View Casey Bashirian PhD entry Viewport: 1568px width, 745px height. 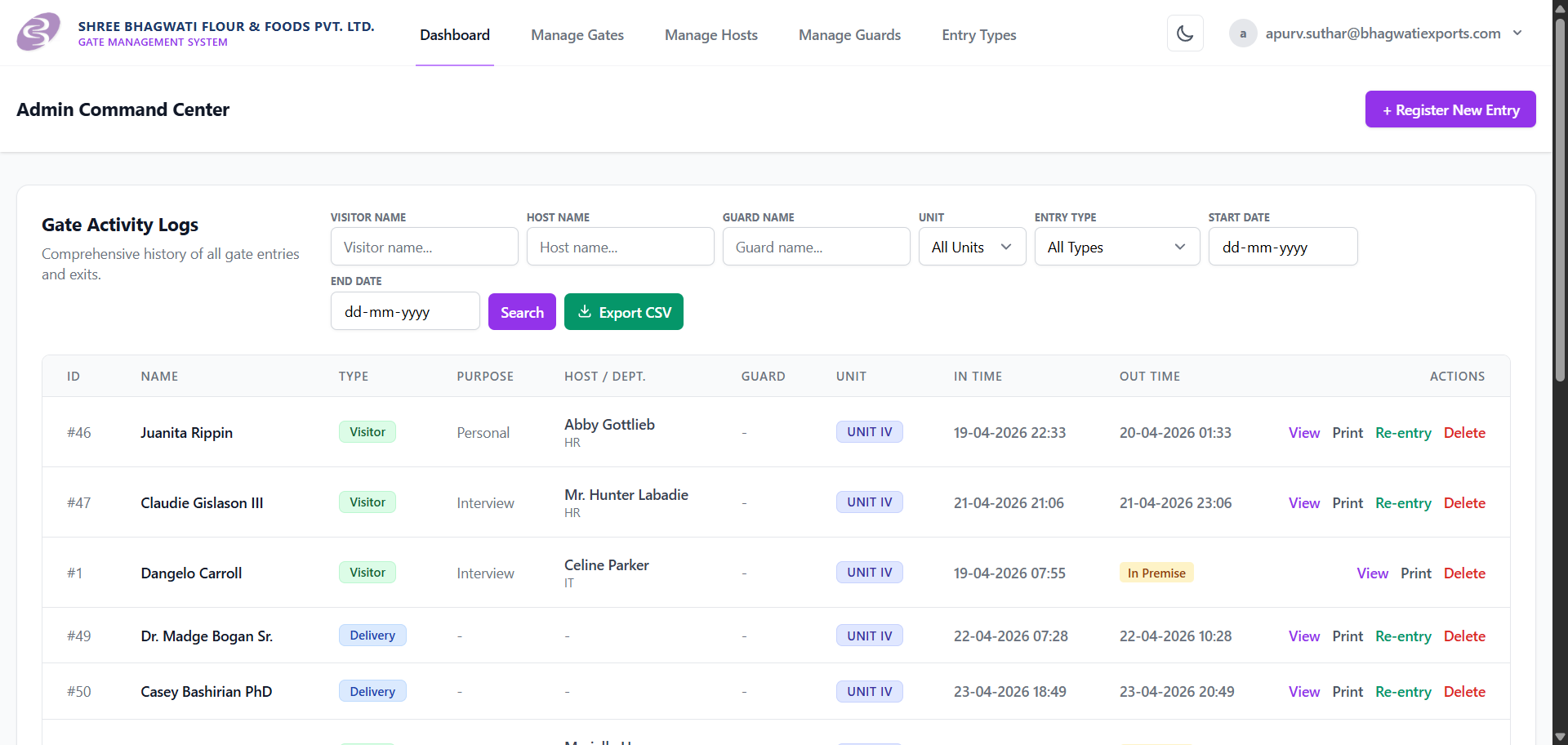coord(1304,692)
